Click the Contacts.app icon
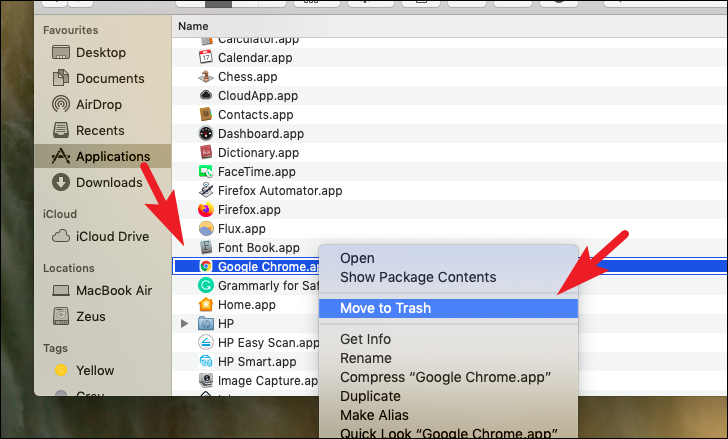 click(x=206, y=115)
